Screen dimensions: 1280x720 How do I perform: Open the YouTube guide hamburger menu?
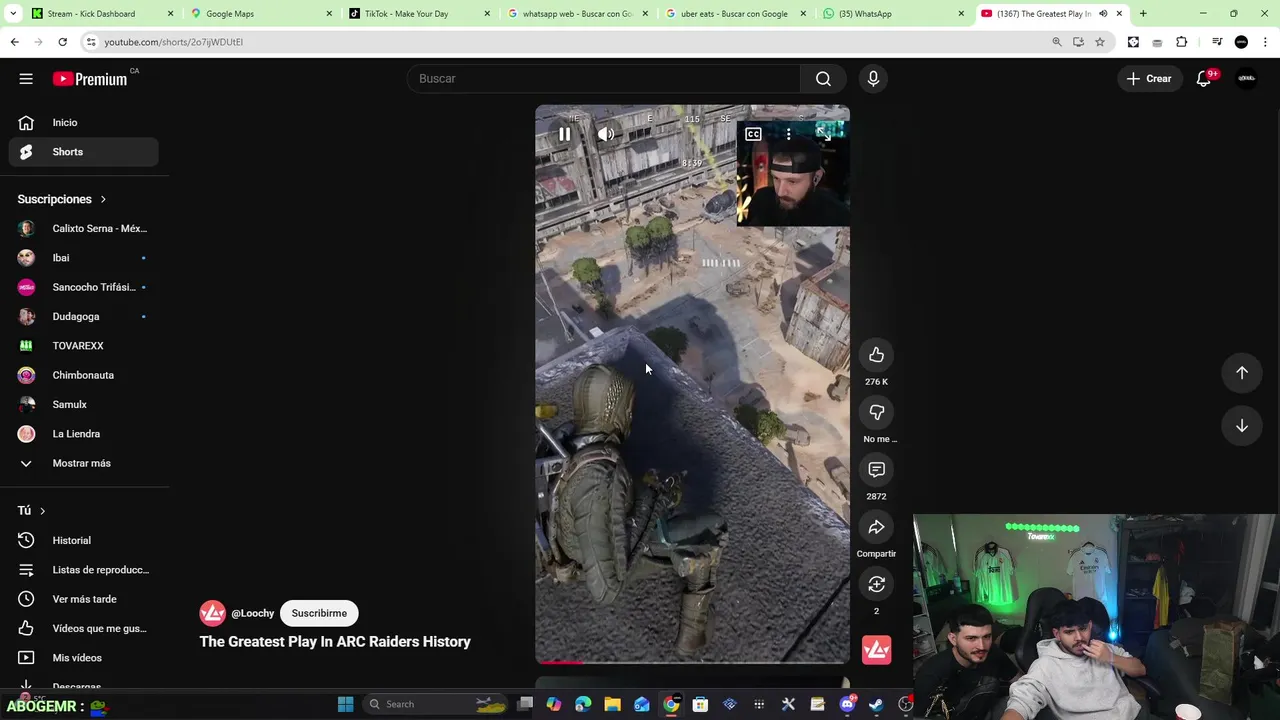coord(26,79)
